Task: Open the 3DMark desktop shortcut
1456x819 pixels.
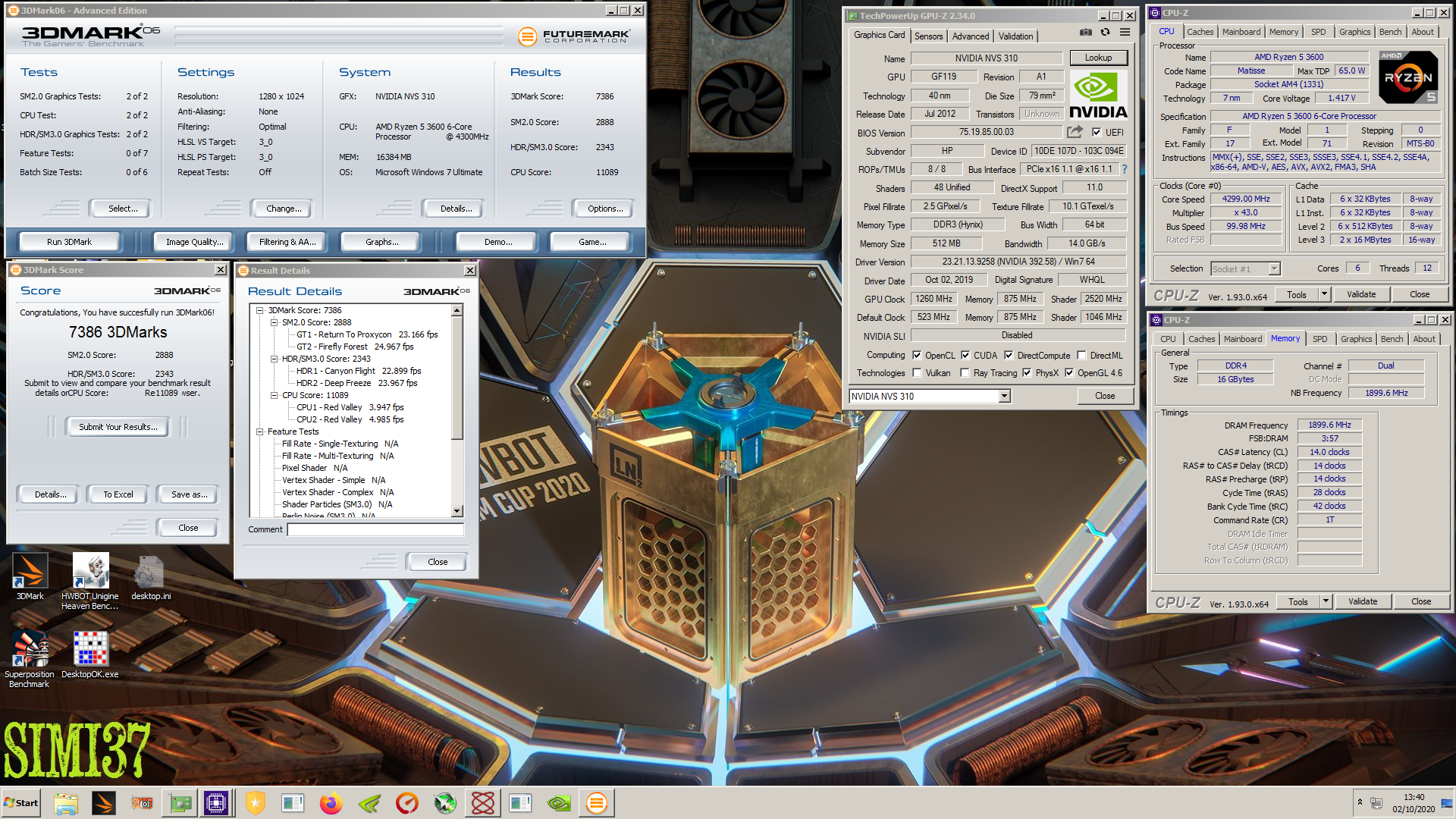Action: [x=30, y=576]
